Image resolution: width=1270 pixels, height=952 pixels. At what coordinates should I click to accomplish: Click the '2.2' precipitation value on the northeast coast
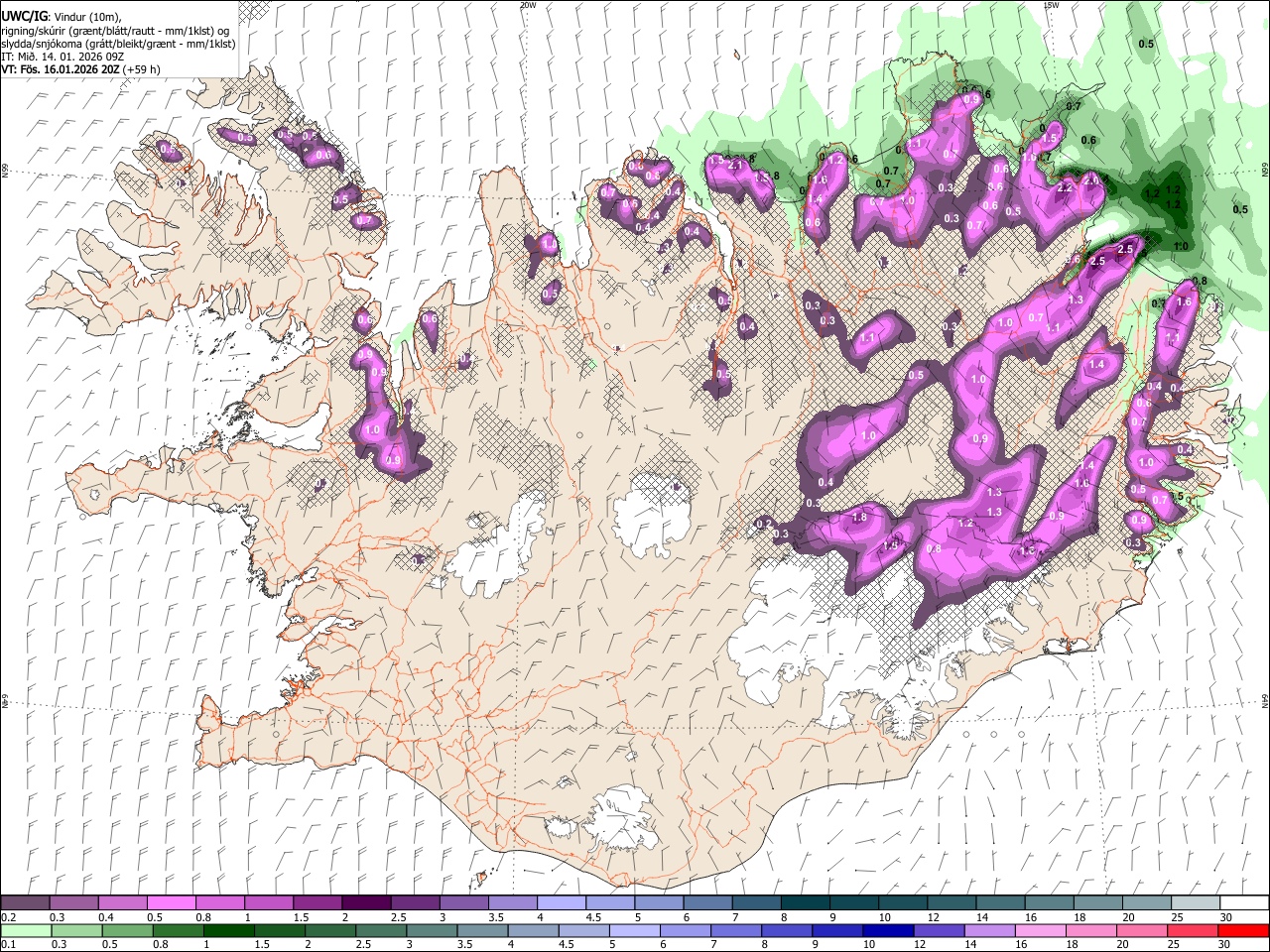coord(1067,187)
